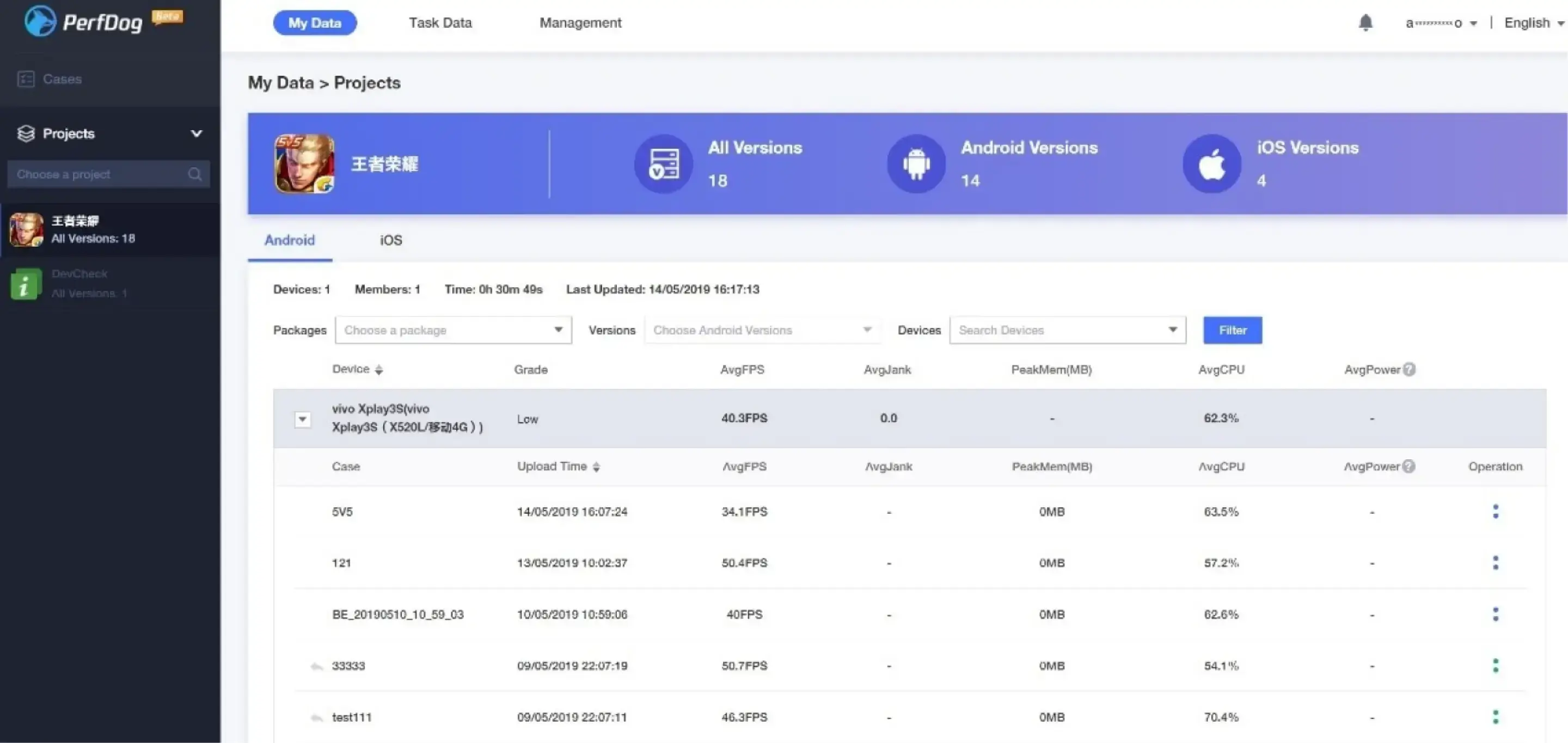Open the operation menu for case 5V5

1495,511
